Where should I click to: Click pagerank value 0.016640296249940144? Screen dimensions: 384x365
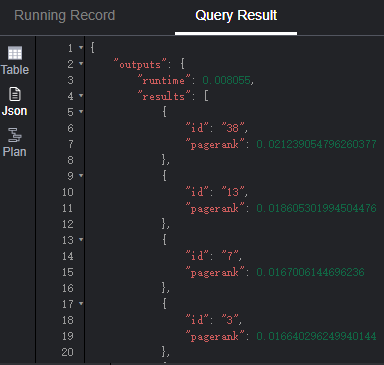[x=316, y=336]
